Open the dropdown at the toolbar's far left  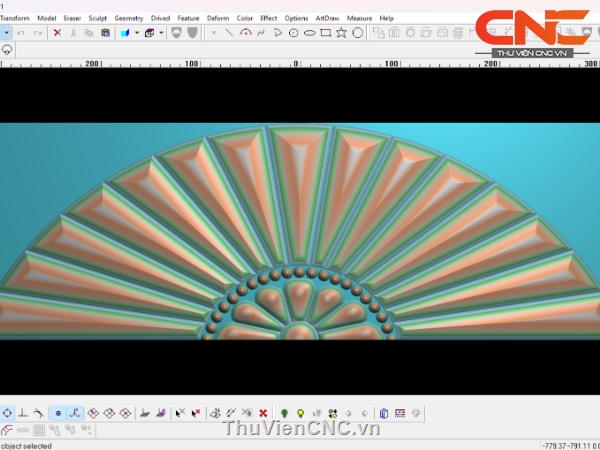(6, 33)
